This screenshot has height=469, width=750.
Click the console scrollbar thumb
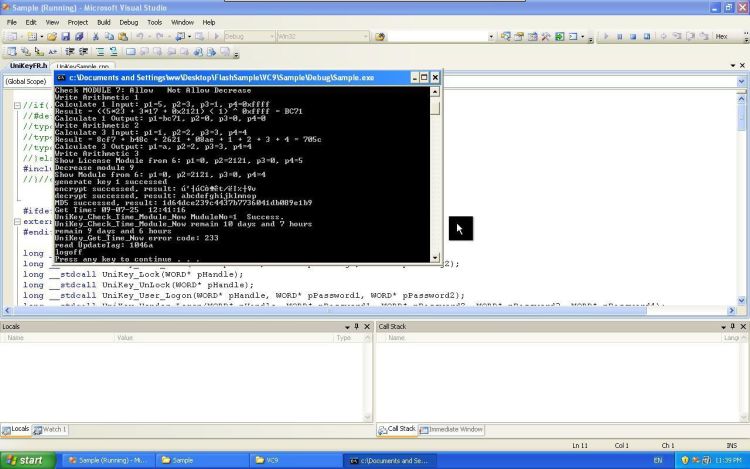click(435, 109)
